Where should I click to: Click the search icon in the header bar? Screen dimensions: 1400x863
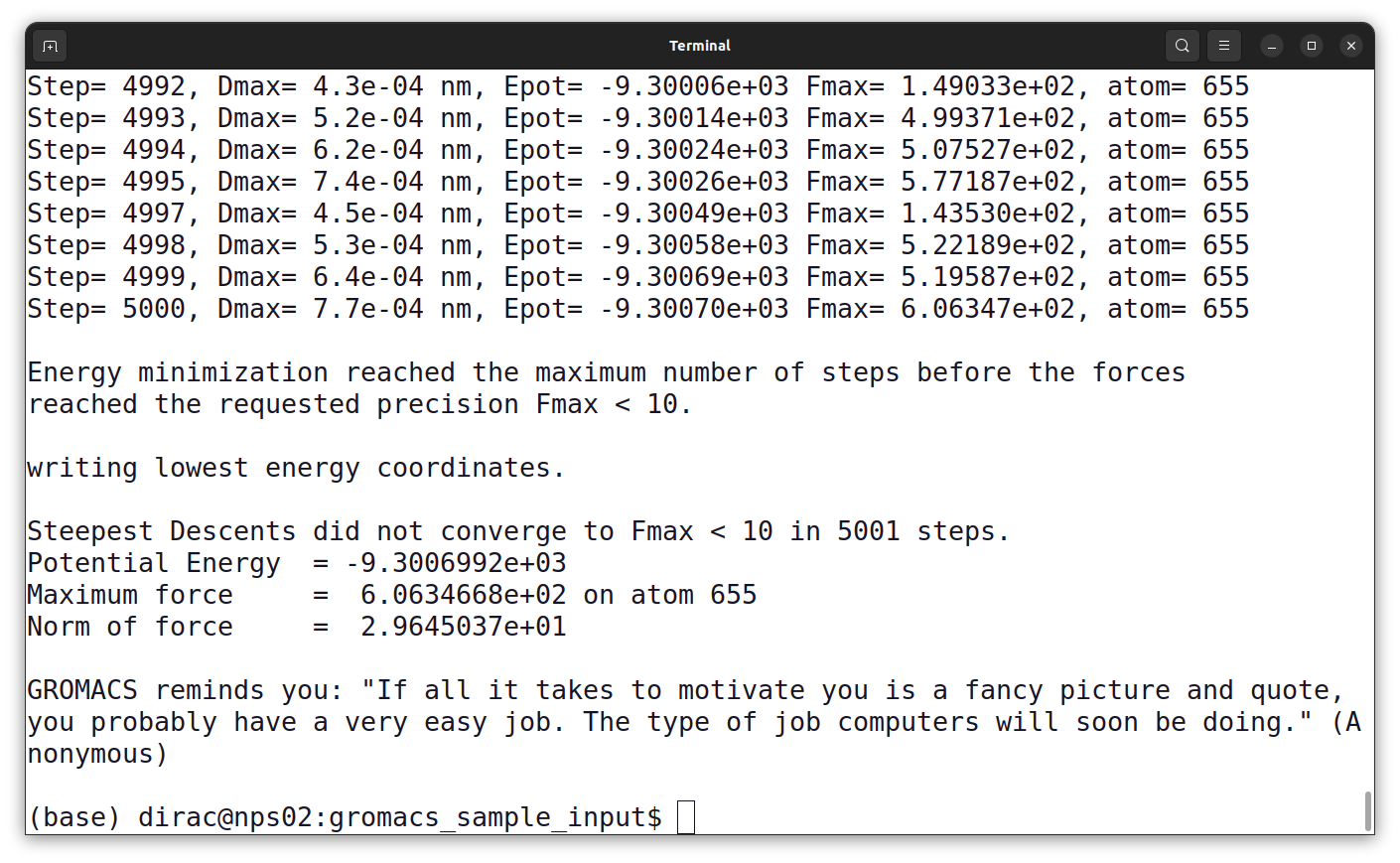[x=1182, y=46]
